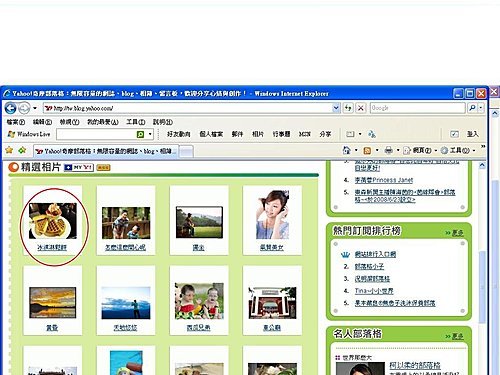
Task: Click the Print icon
Action: click(388, 150)
